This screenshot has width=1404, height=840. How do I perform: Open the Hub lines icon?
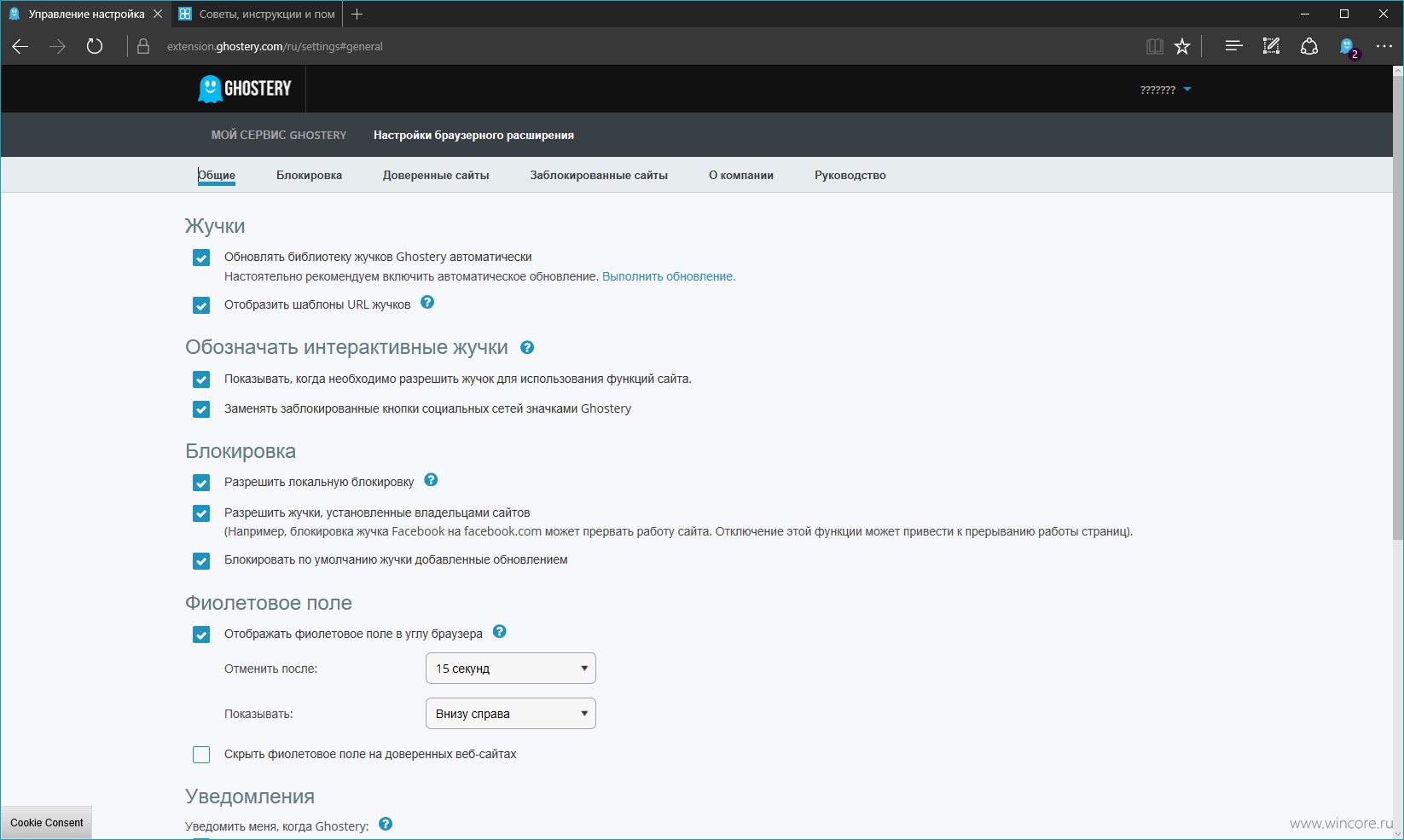pyautogui.click(x=1233, y=46)
